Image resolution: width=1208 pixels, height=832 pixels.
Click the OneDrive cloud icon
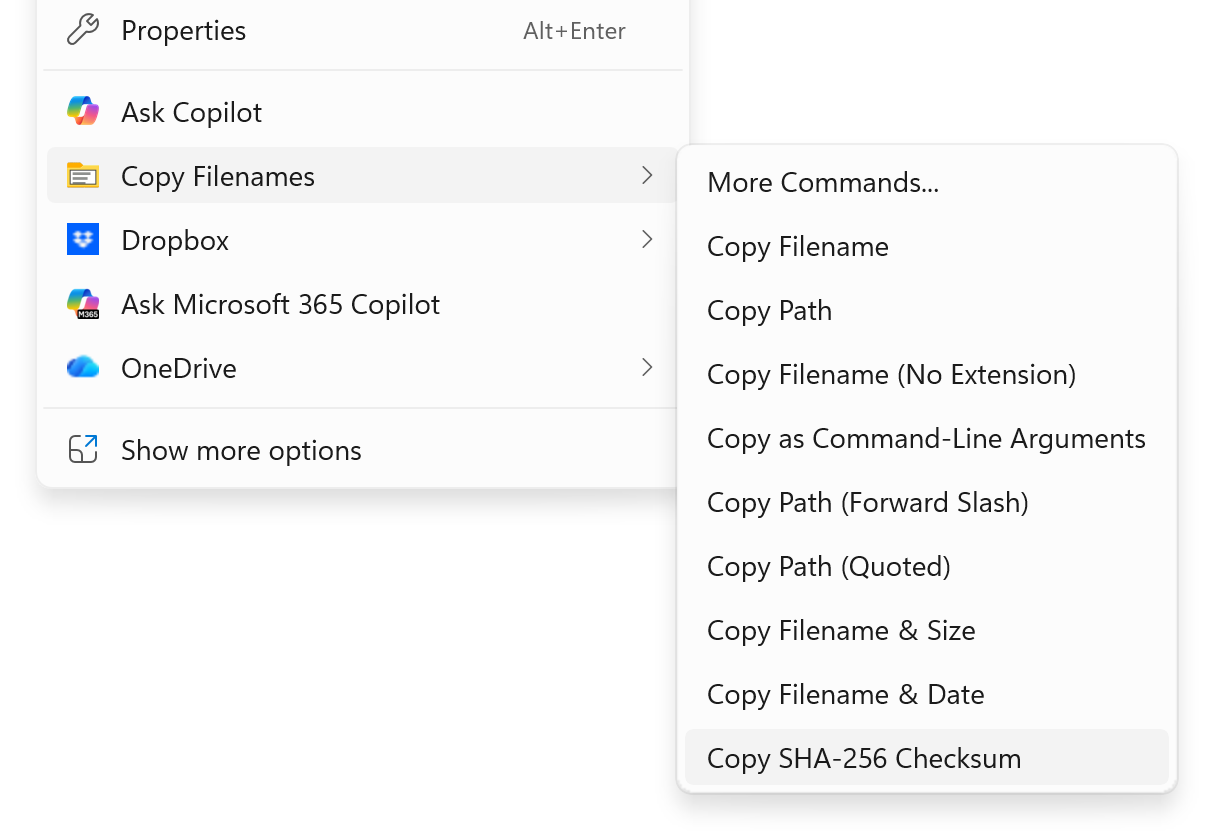[83, 367]
